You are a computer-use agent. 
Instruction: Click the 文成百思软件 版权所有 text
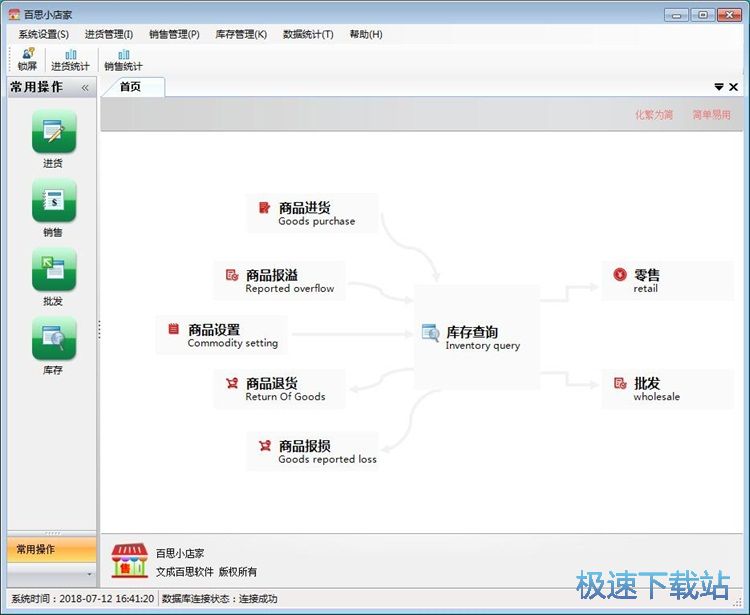pyautogui.click(x=206, y=571)
